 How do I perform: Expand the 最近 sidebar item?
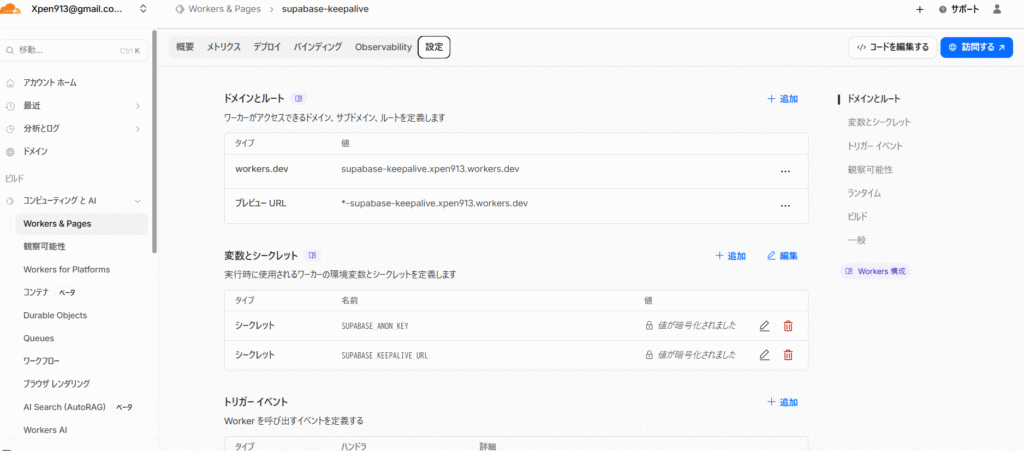tap(137, 105)
